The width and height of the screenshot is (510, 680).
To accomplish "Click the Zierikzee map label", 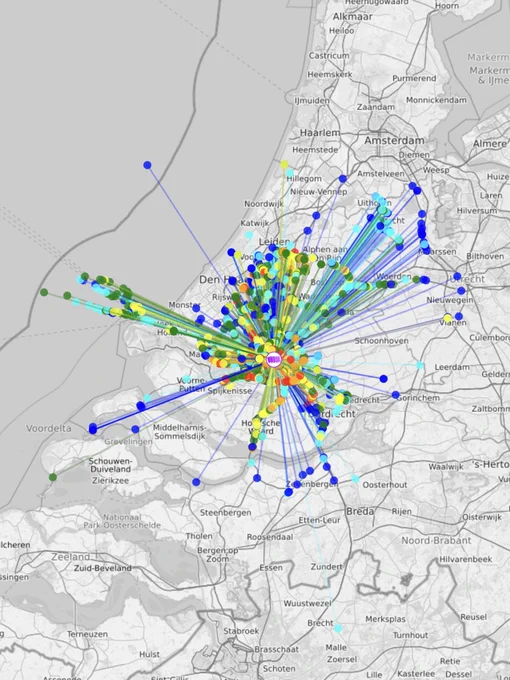I will point(110,481).
